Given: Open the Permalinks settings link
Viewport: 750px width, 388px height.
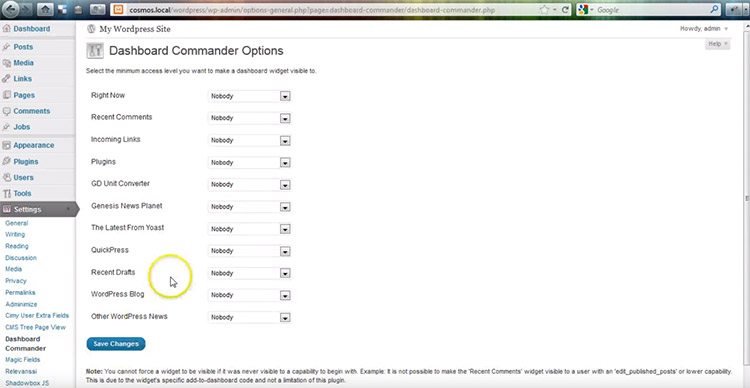Looking at the screenshot, I should (x=20, y=292).
